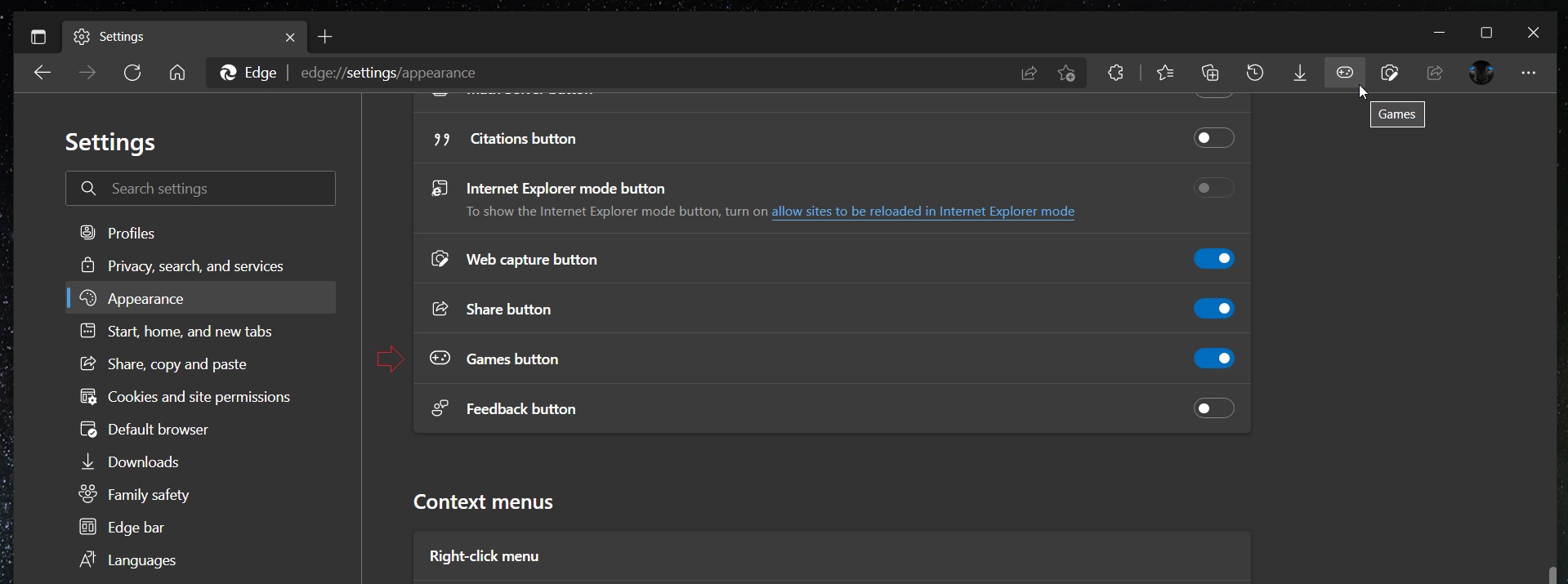Disable the Games button toggle
The image size is (1568, 584).
[x=1214, y=359]
